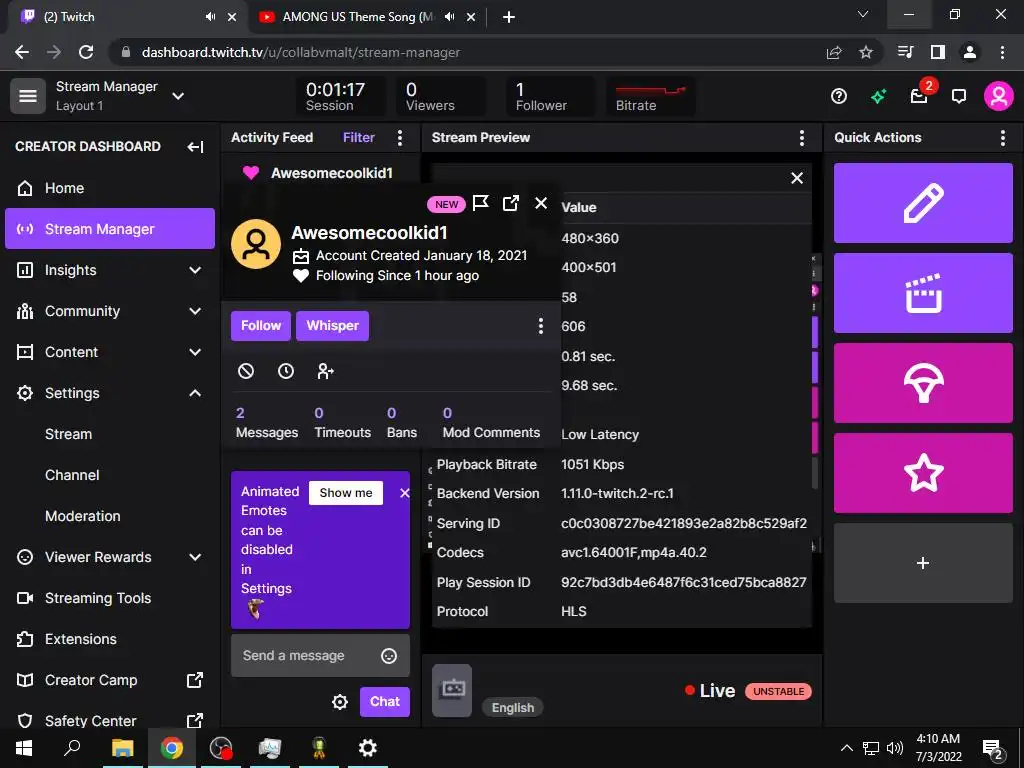The image size is (1024, 768).
Task: Expand the Stream Manager layout dropdown
Action: click(178, 96)
